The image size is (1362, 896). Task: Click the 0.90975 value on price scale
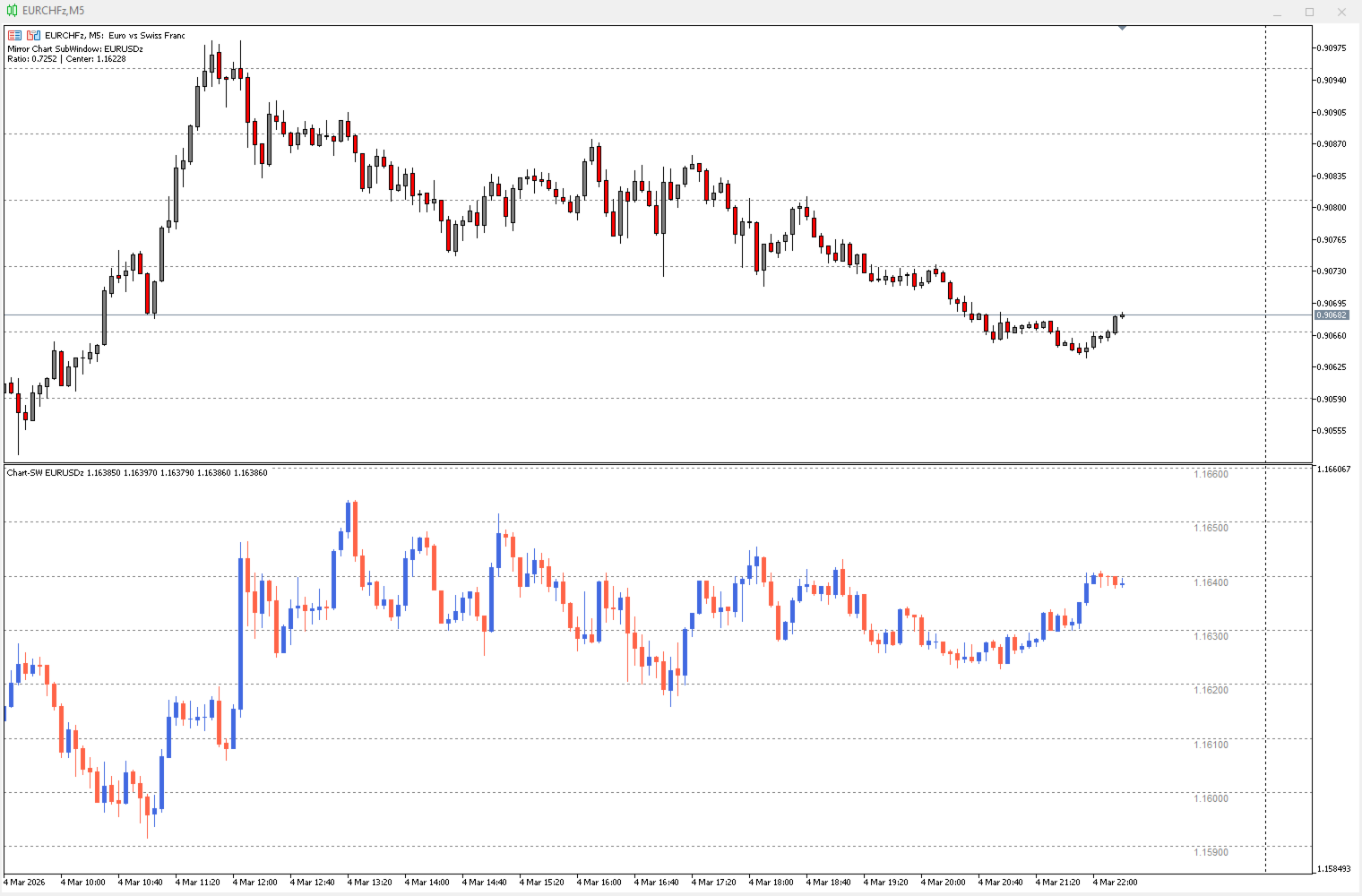[1332, 48]
